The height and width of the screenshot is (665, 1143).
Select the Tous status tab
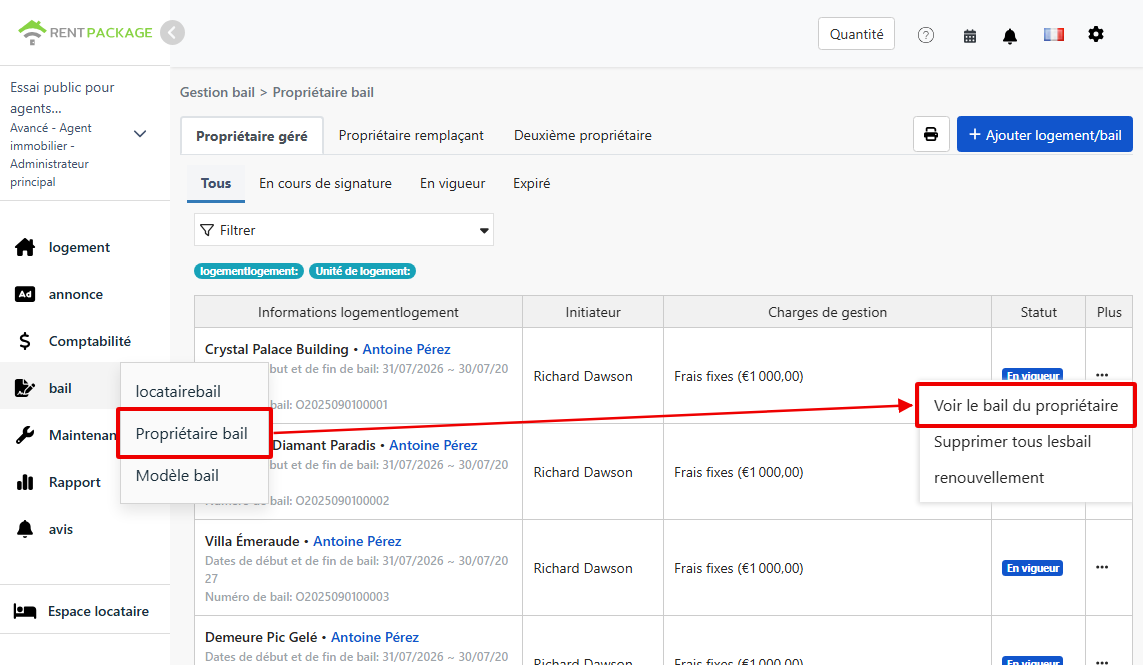coord(216,184)
